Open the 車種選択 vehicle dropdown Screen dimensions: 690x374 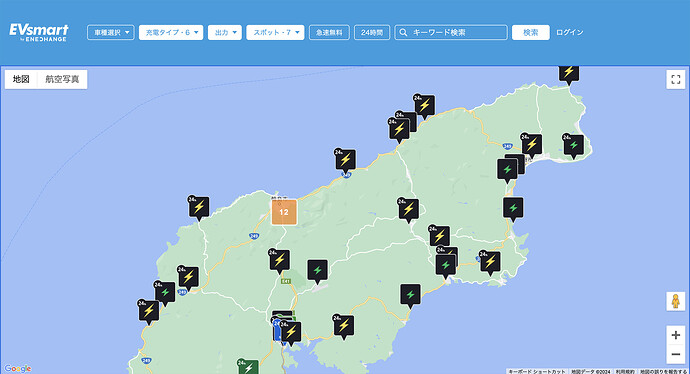click(x=110, y=33)
